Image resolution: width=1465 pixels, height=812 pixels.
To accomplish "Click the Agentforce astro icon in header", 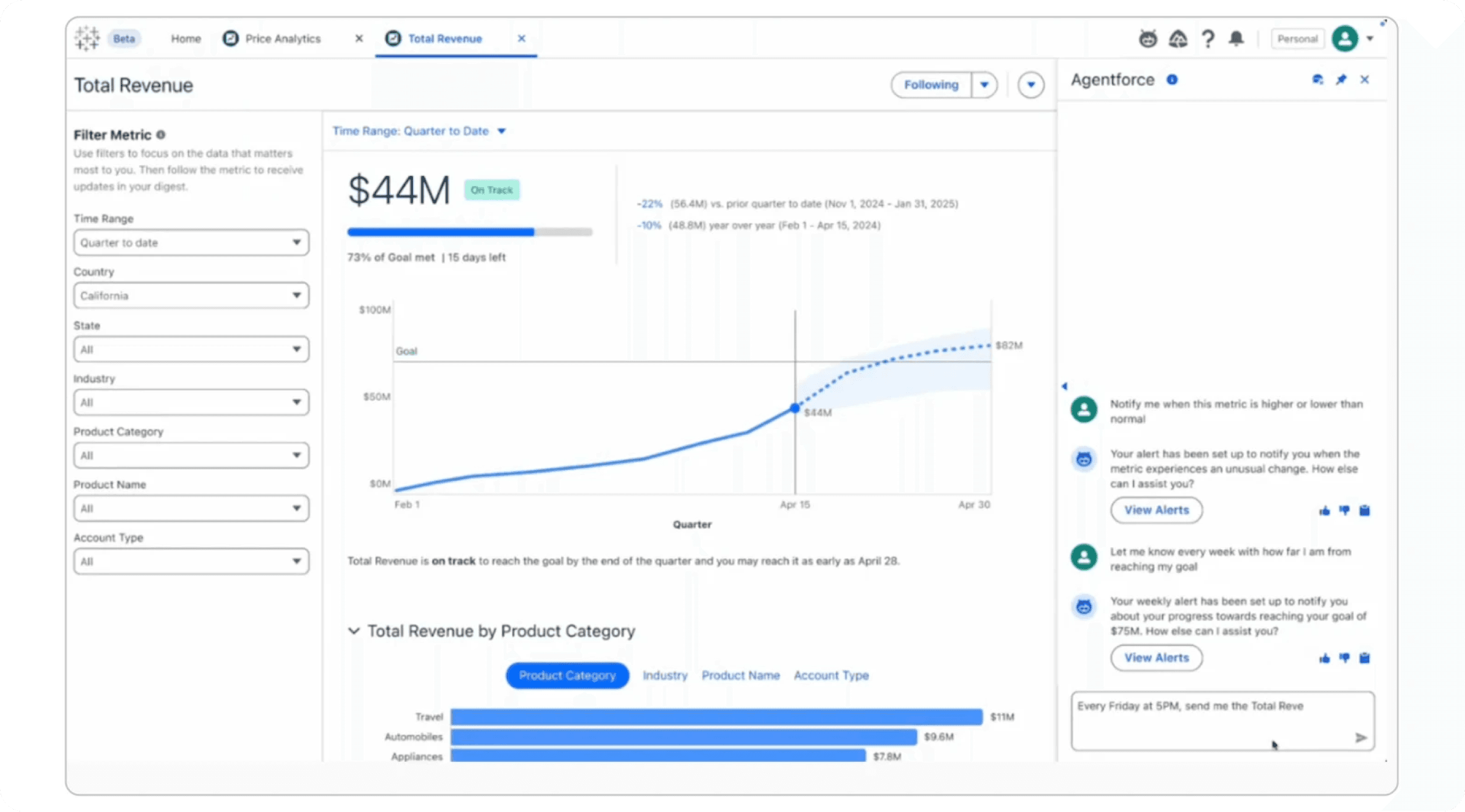I will pyautogui.click(x=1148, y=39).
